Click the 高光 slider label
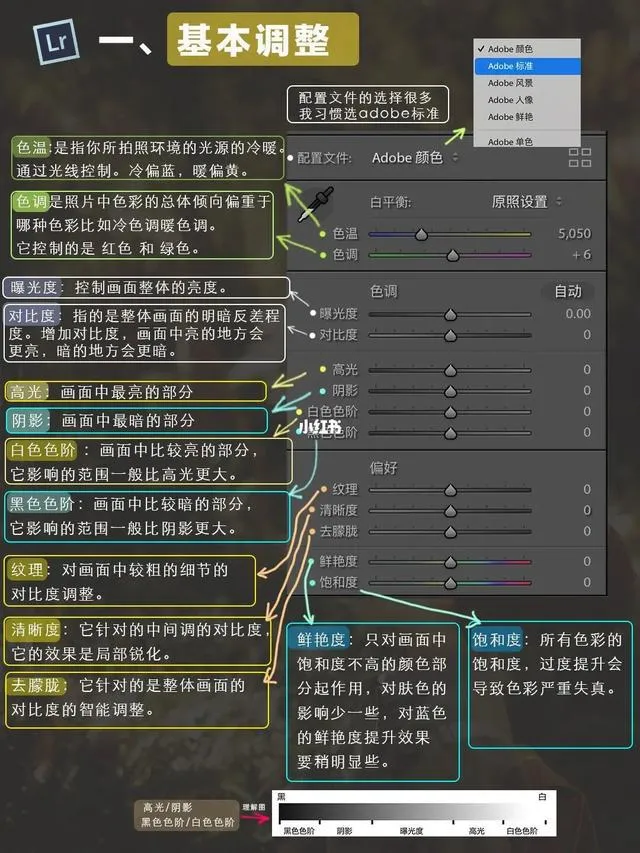This screenshot has height=853, width=640. tap(345, 369)
